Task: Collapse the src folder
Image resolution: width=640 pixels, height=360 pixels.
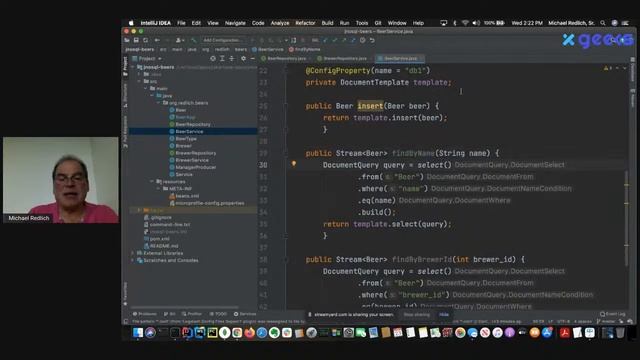Action: 140,81
